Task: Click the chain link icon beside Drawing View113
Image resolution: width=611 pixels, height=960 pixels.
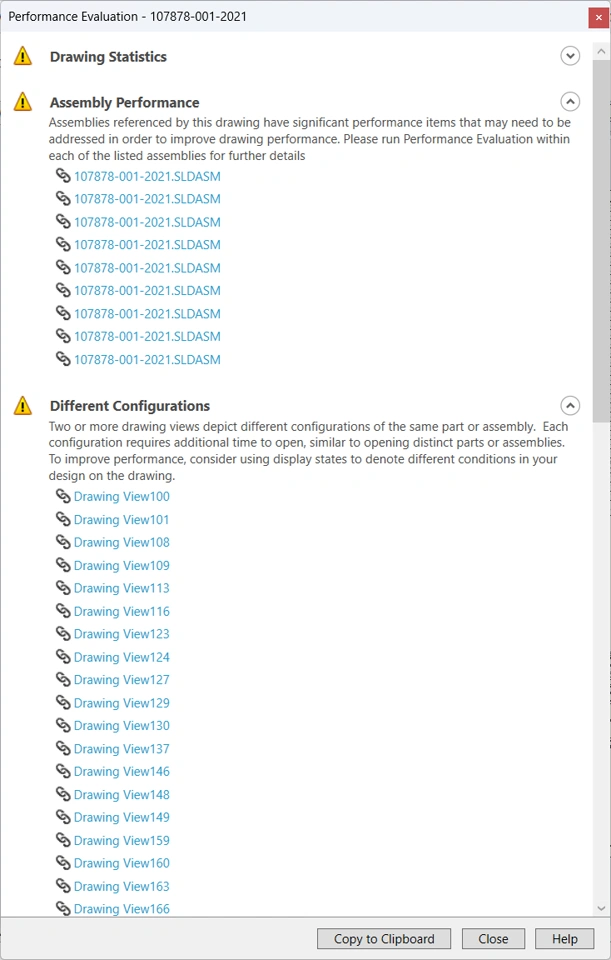Action: coord(64,588)
